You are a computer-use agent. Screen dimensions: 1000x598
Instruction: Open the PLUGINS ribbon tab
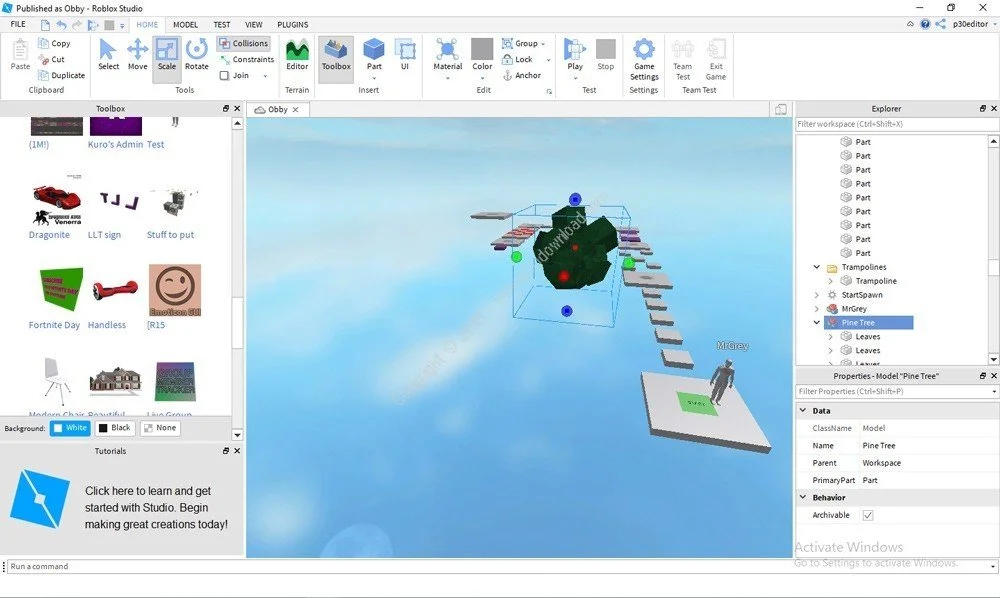pos(293,24)
